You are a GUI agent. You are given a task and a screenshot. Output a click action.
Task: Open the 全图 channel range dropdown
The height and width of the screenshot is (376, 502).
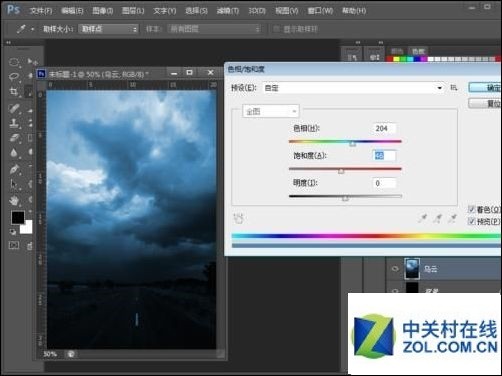pos(271,111)
